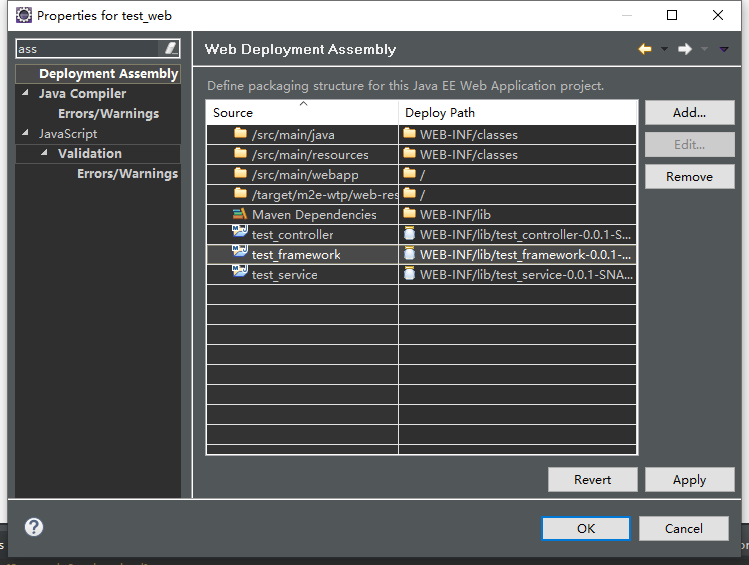
Task: Go back using the yellow left arrow
Action: [644, 49]
